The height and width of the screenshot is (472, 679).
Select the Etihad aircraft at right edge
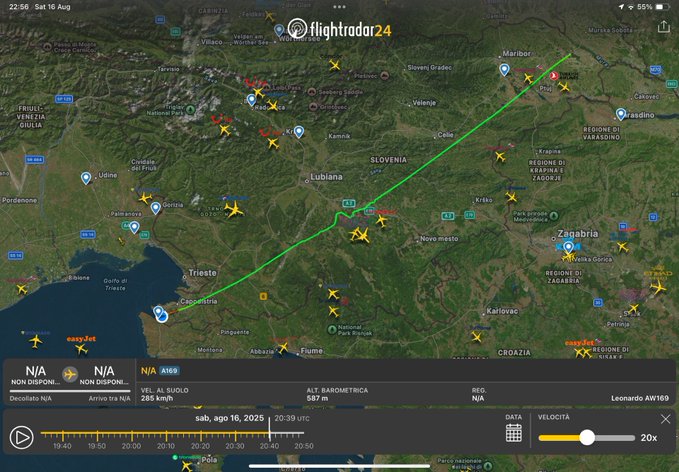coord(658,287)
